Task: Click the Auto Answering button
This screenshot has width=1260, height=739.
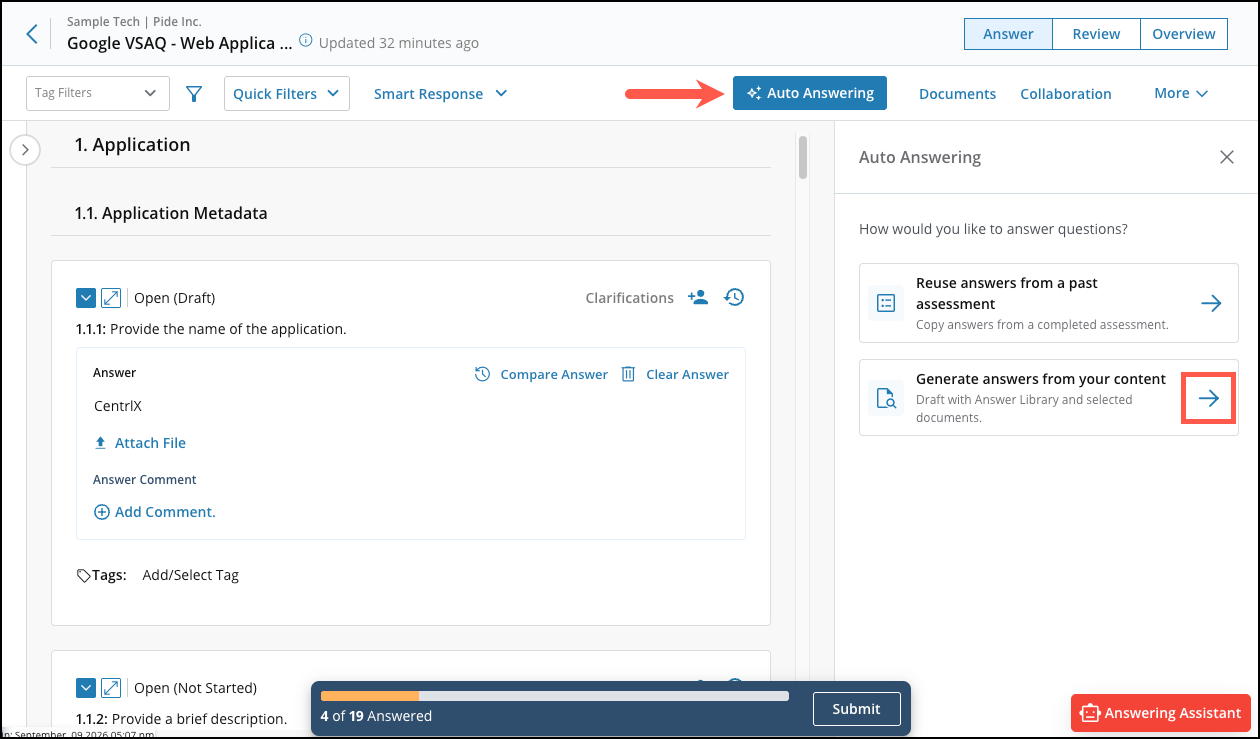Action: [810, 93]
